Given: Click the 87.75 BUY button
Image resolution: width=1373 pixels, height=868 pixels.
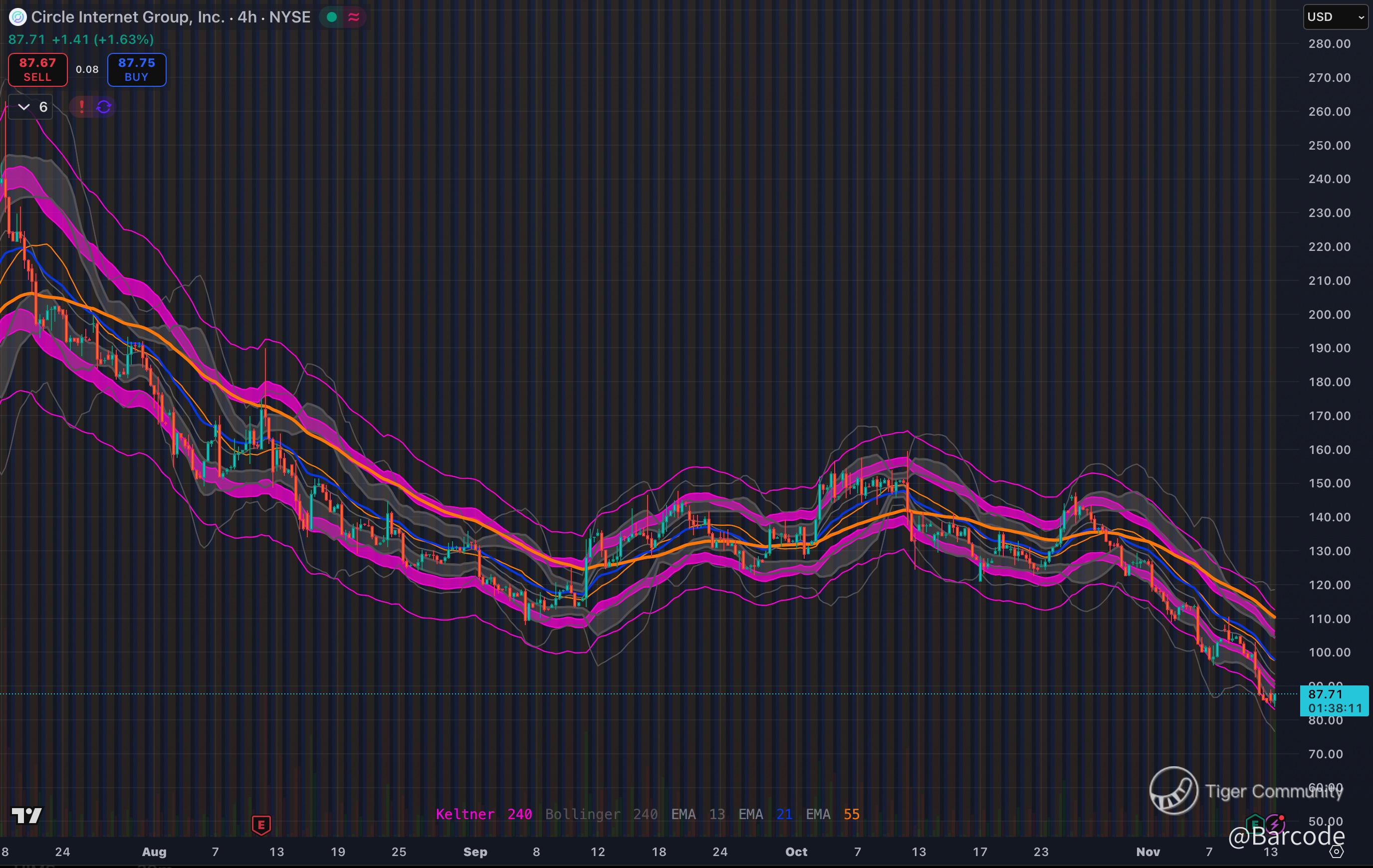Looking at the screenshot, I should (x=137, y=69).
